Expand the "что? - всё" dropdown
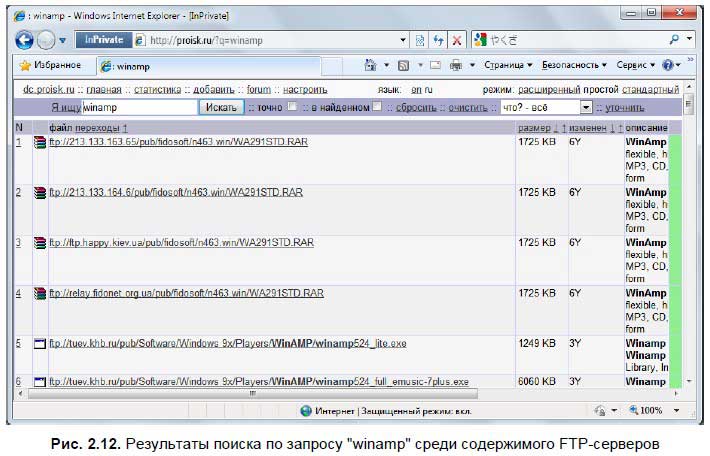The image size is (710, 456). coord(586,107)
